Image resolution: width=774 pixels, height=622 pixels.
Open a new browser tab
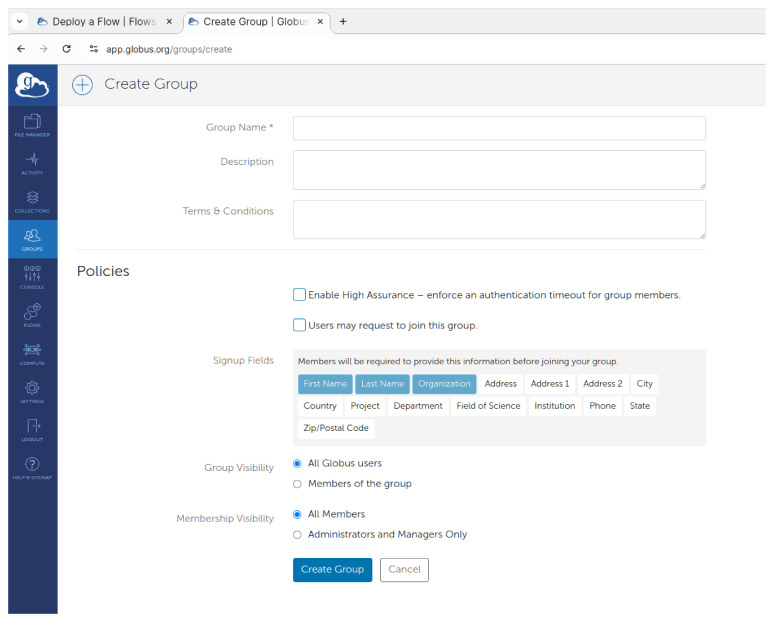pos(343,22)
